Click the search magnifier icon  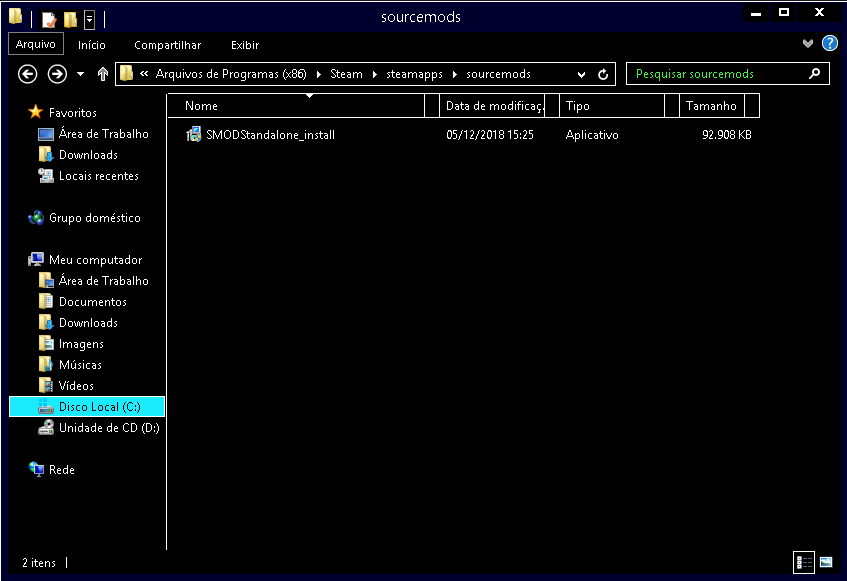tap(814, 73)
